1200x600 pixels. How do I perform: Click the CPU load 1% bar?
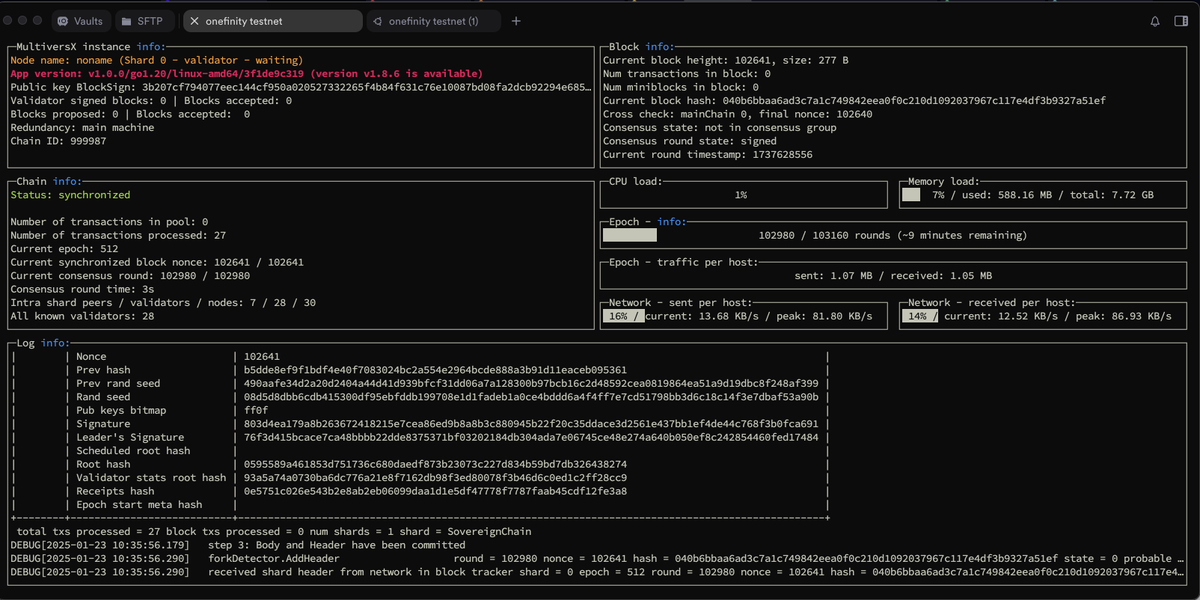pyautogui.click(x=744, y=195)
